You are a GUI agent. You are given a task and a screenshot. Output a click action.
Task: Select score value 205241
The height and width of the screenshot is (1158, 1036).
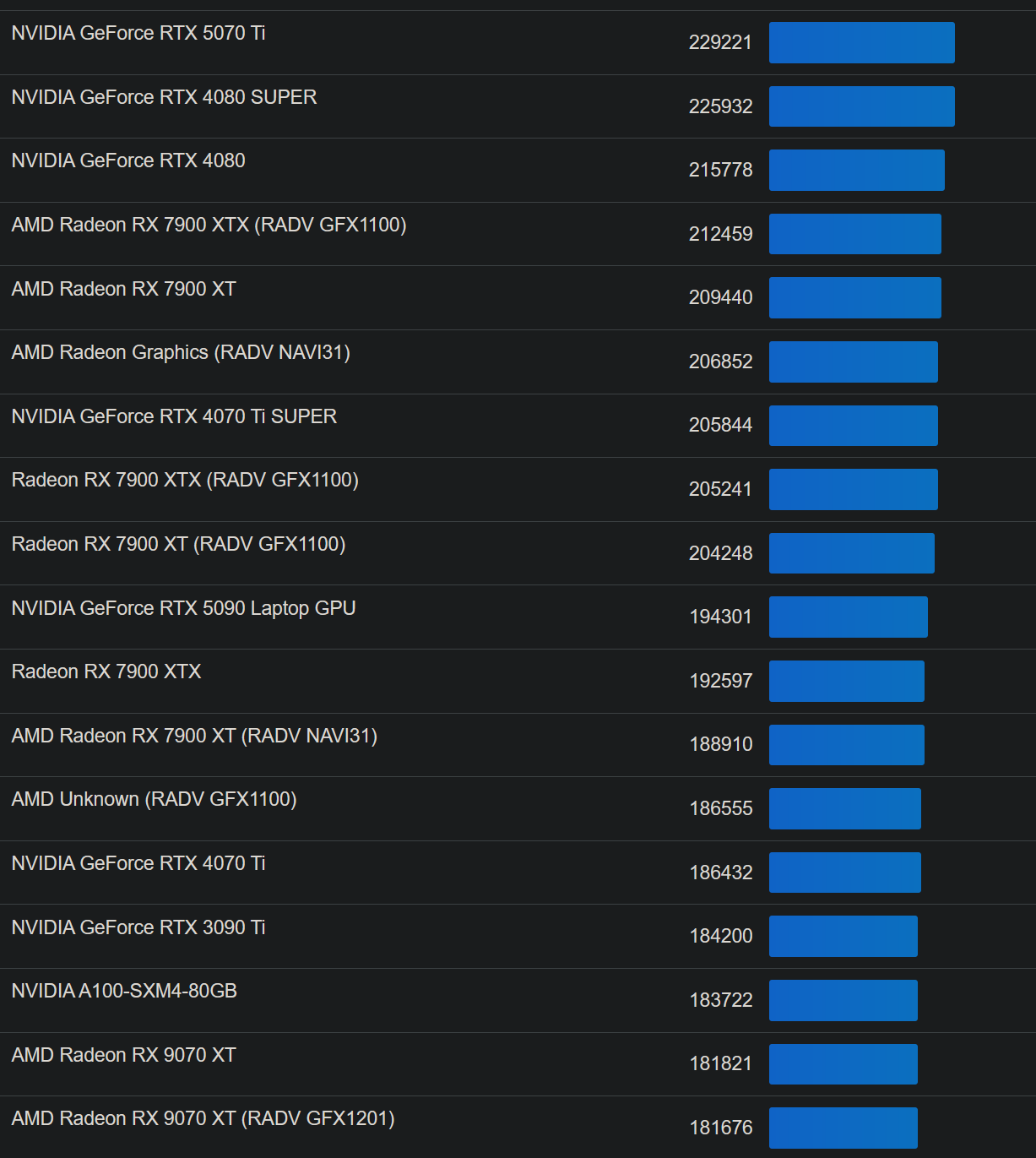[x=720, y=489]
